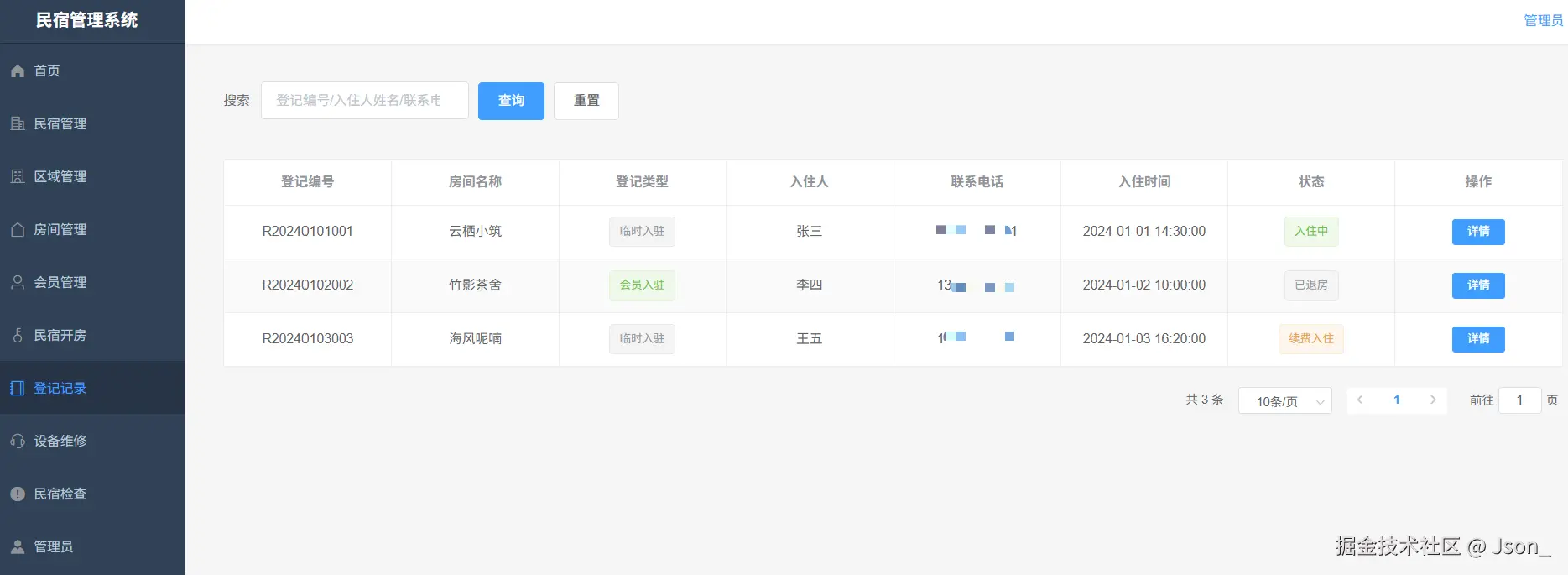
Task: Click the building icon beside 民宿管理
Action: click(18, 124)
